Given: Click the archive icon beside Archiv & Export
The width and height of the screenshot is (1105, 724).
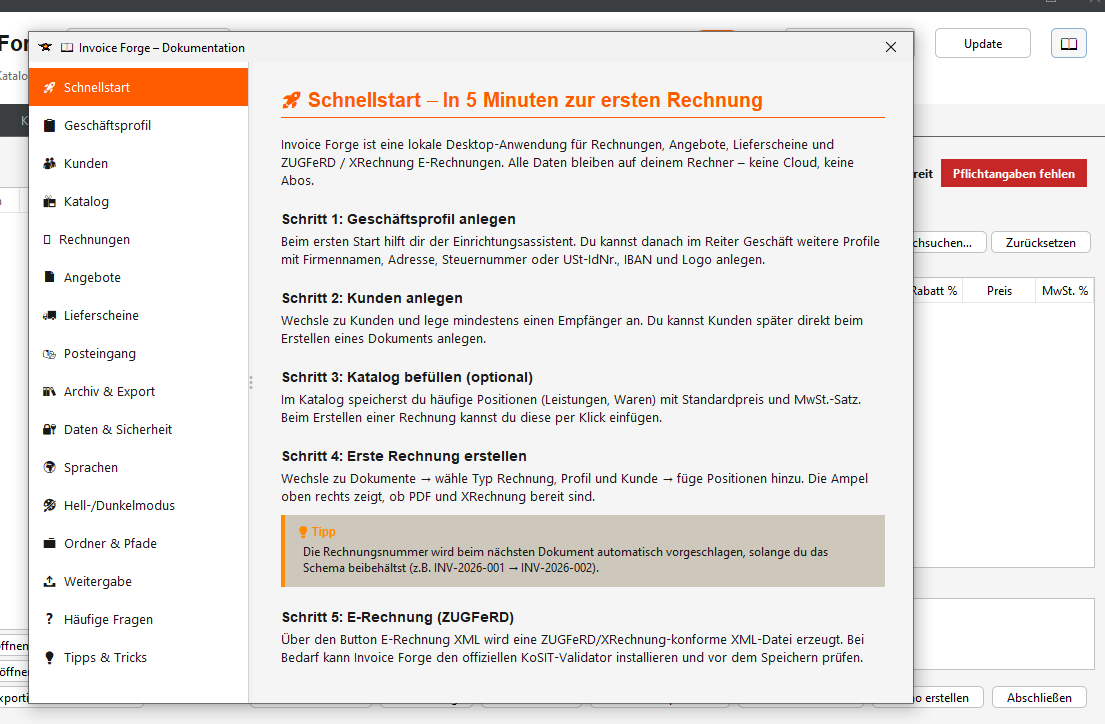Looking at the screenshot, I should pyautogui.click(x=49, y=391).
